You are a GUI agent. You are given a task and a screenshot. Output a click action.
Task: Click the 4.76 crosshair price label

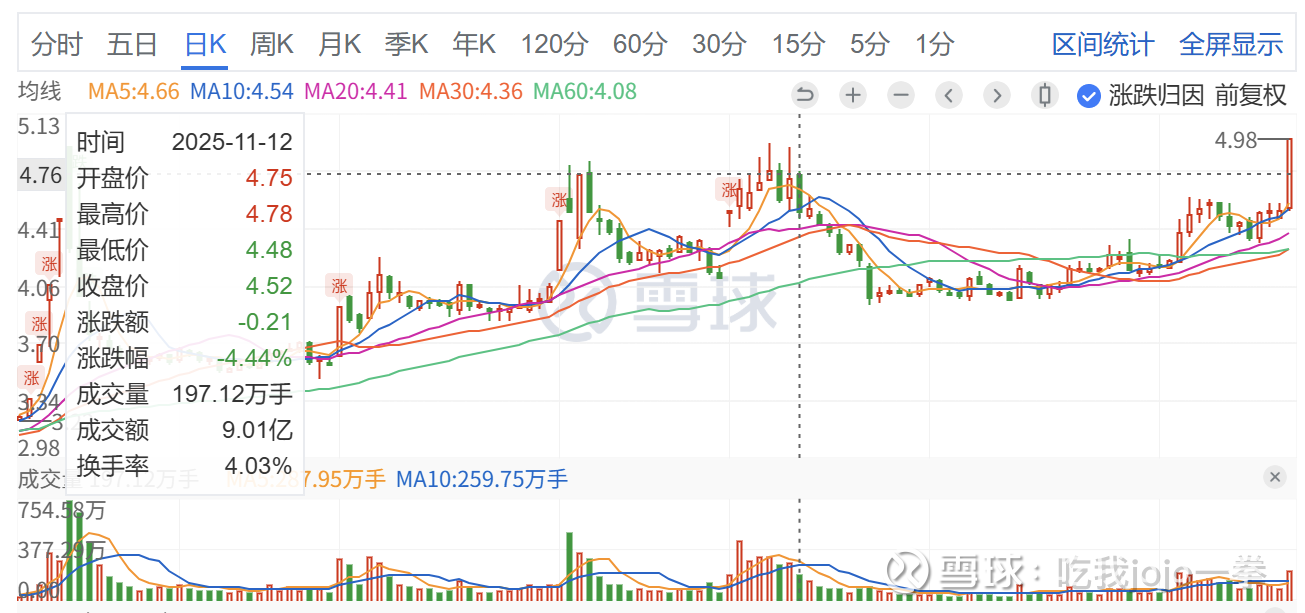pyautogui.click(x=41, y=176)
